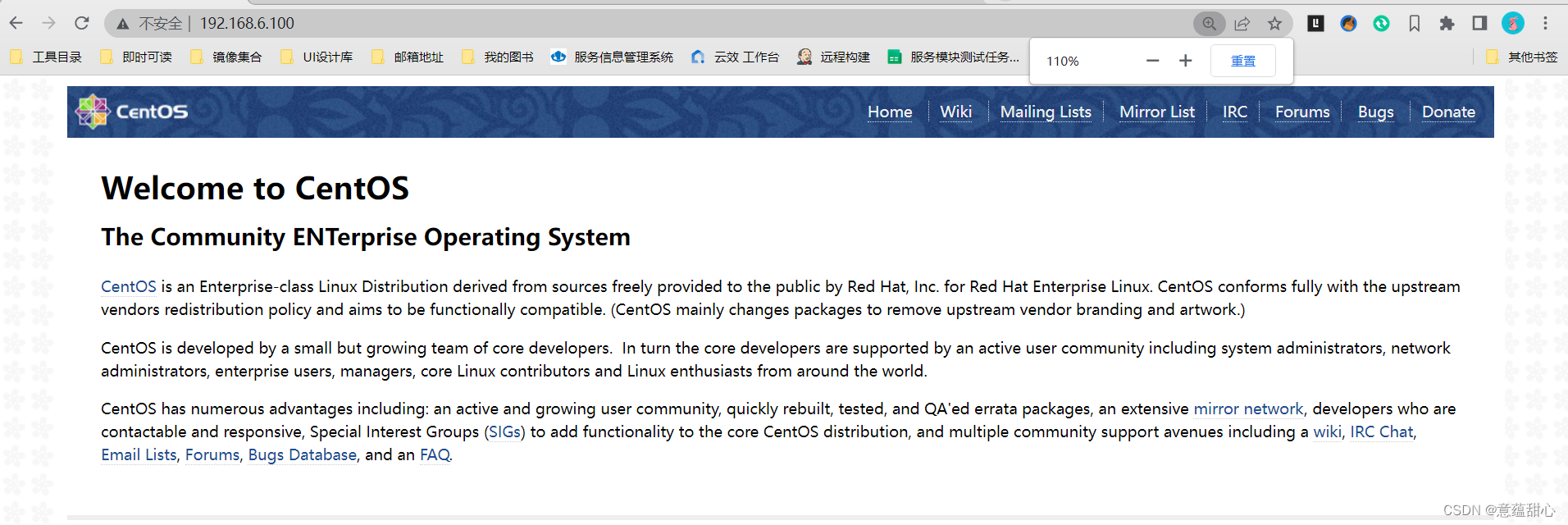
Task: Reload the page with the refresh icon
Action: [81, 23]
